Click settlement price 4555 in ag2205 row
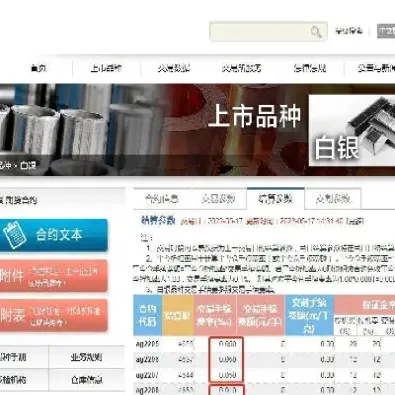Image resolution: width=395 pixels, height=395 pixels. click(x=186, y=344)
